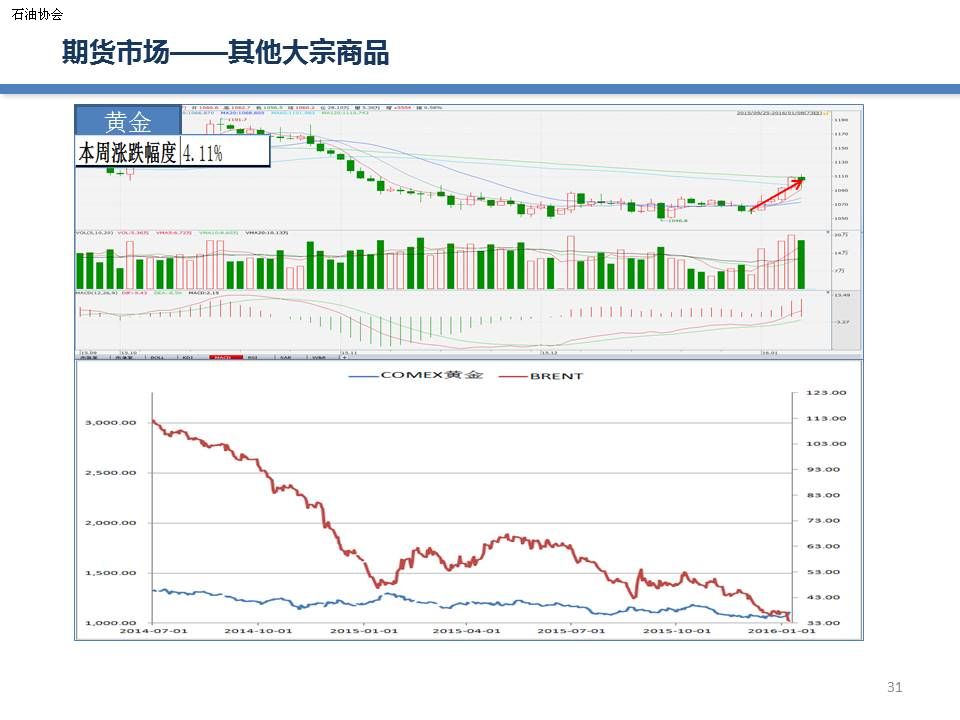Click the page number 31
Viewport: 960px width, 720px height.
pos(894,687)
